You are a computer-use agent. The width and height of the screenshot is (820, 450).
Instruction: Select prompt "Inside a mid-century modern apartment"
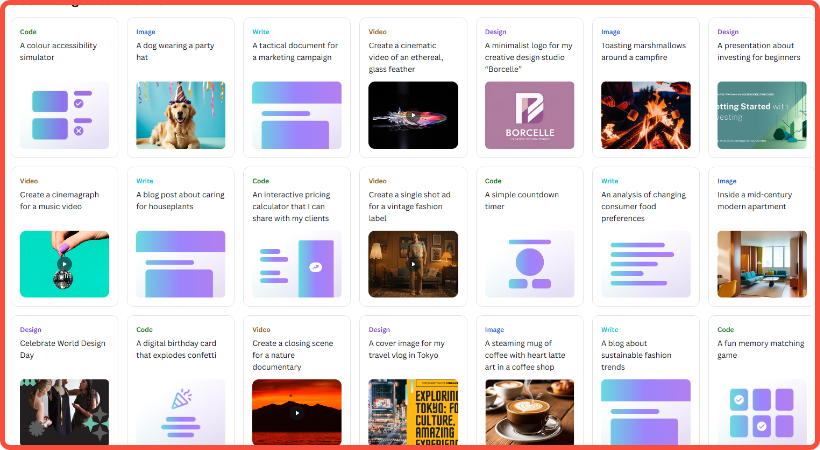coord(755,200)
